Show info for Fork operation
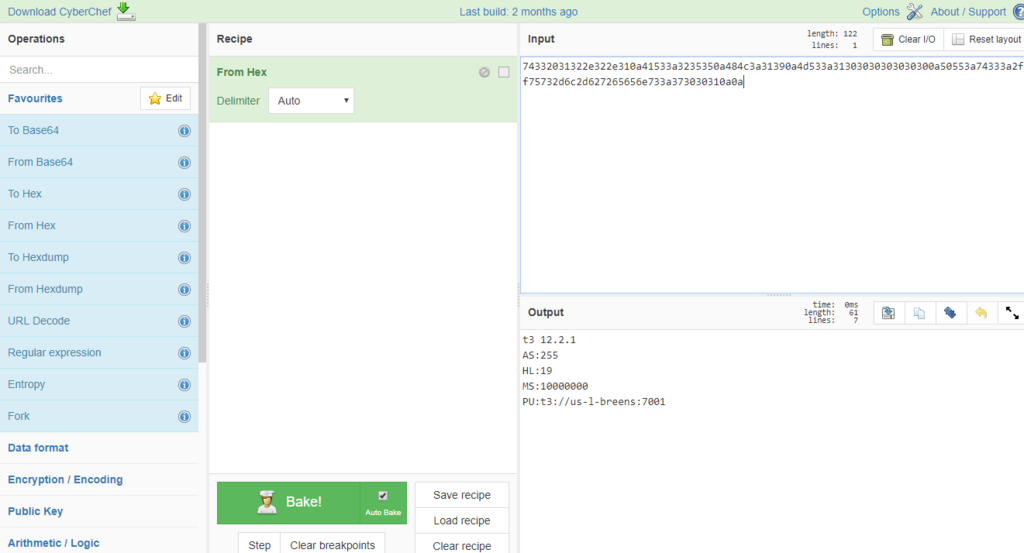The height and width of the screenshot is (553, 1024). [x=184, y=417]
